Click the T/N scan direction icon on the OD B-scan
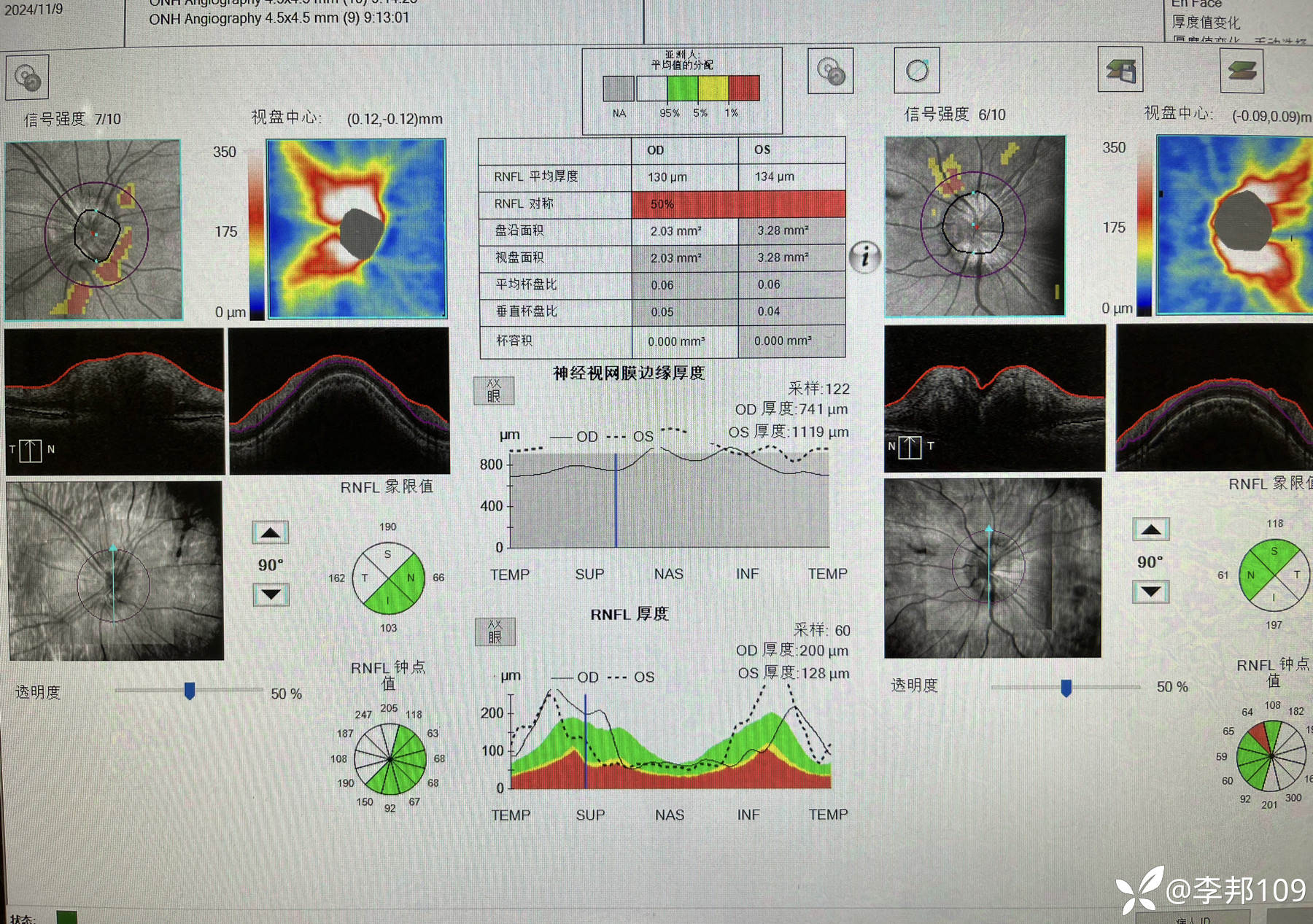This screenshot has width=1313, height=924. click(x=31, y=450)
